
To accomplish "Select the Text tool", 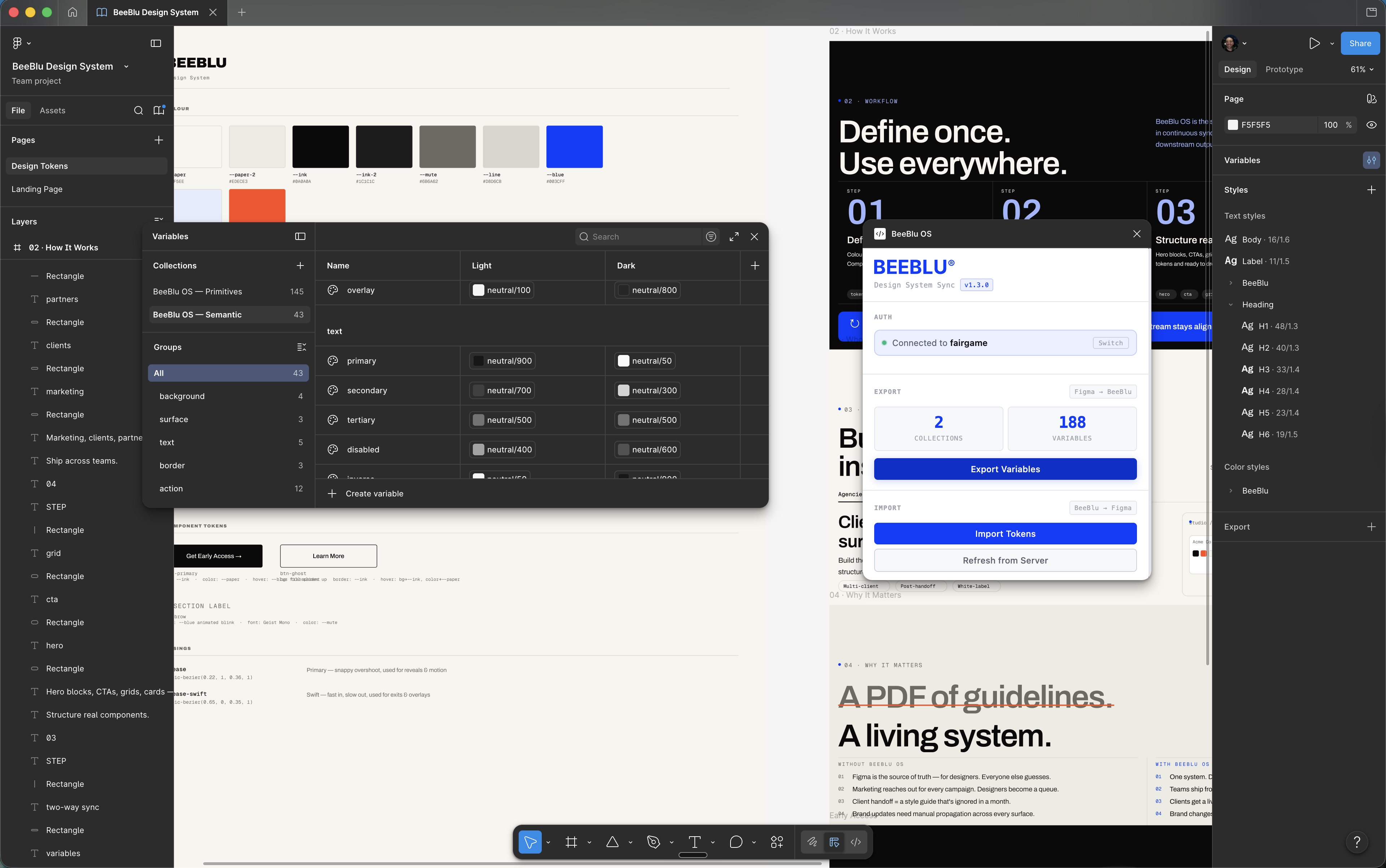I will point(694,842).
